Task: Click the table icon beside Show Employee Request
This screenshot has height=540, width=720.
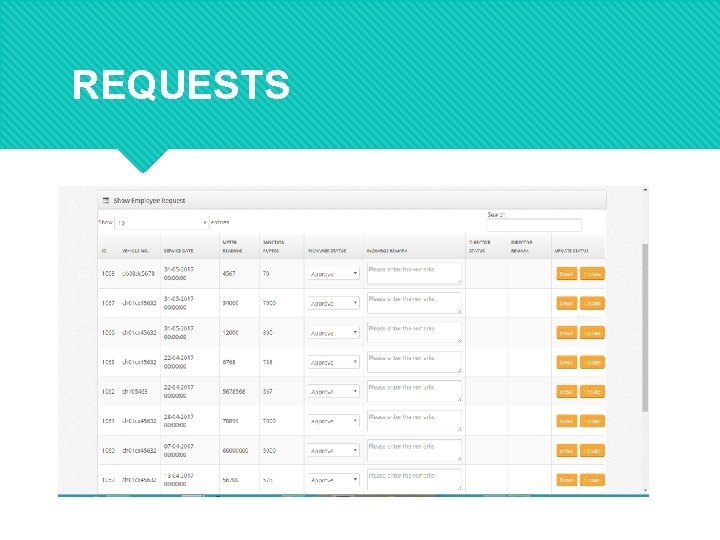Action: point(106,201)
